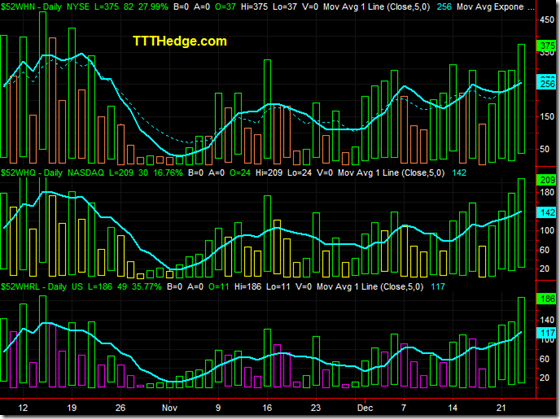
Task: Select the $52WHN symbol header text
Action: click(17, 7)
